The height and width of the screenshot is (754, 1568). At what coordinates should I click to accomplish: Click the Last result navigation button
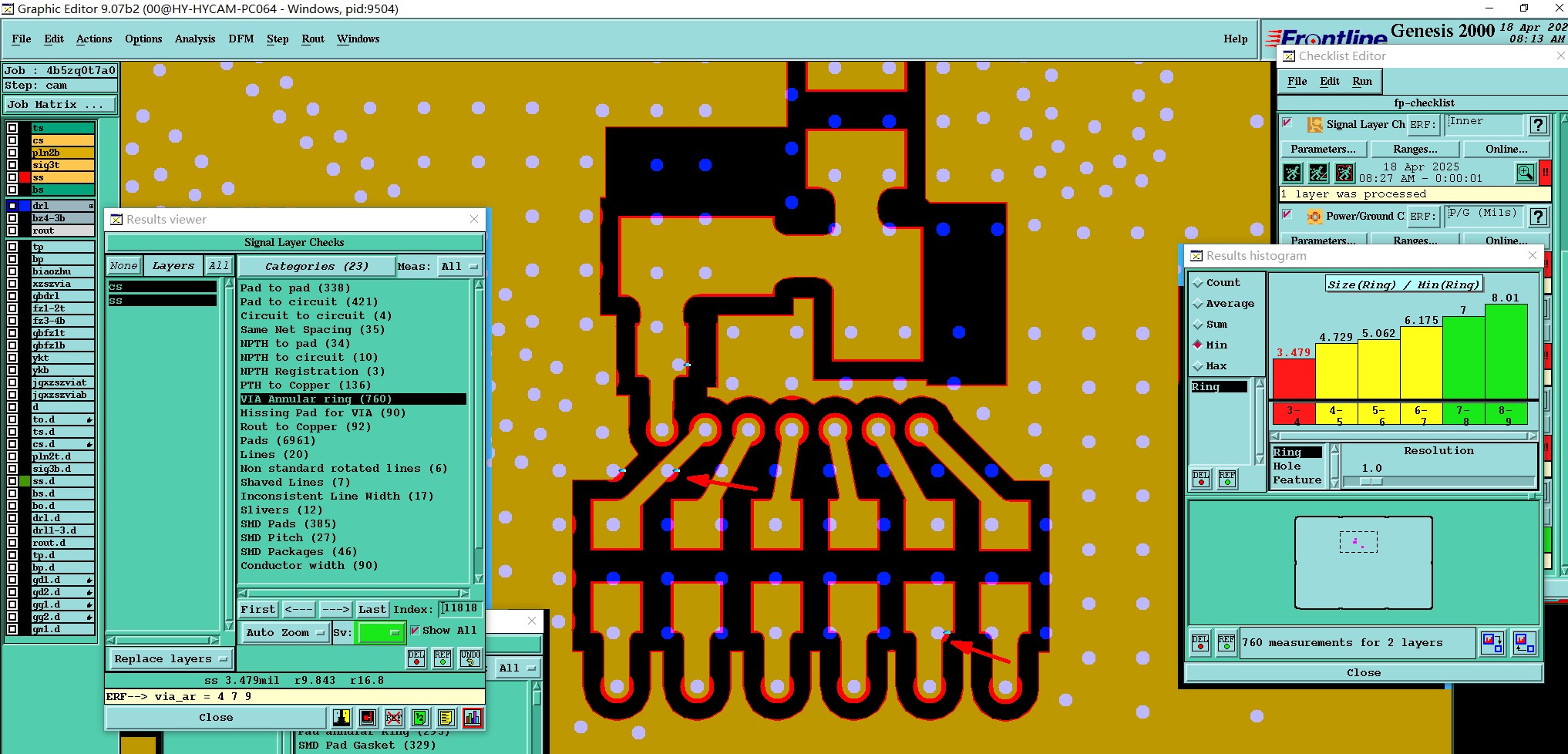coord(372,609)
